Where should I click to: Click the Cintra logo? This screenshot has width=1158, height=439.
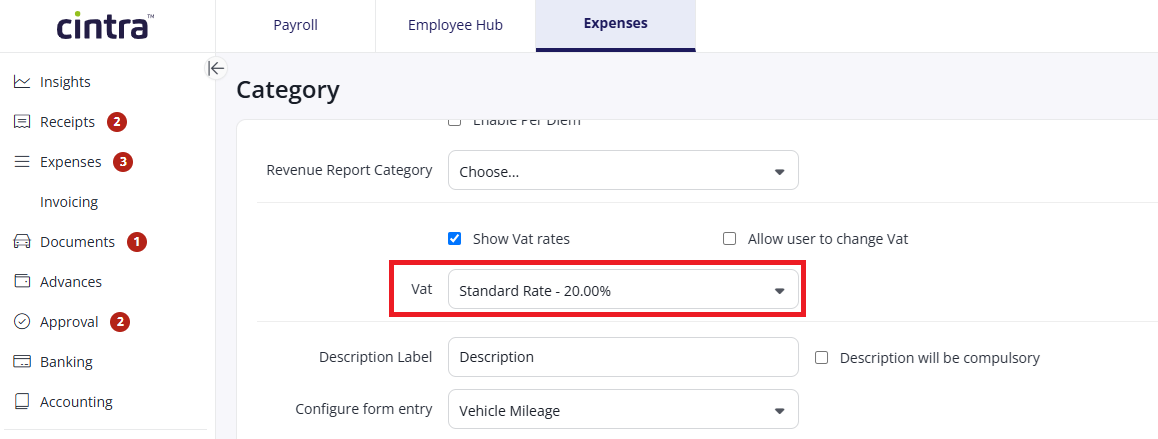point(106,25)
